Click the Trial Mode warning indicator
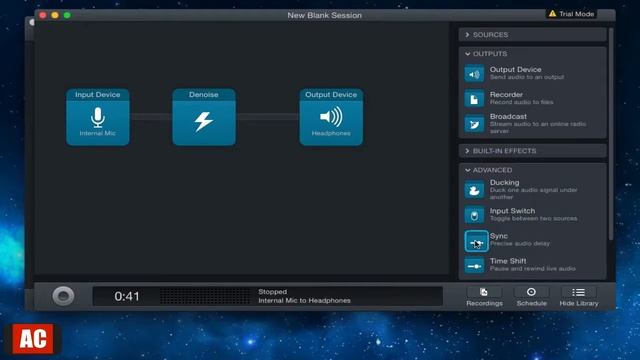The image size is (640, 360). tap(571, 14)
